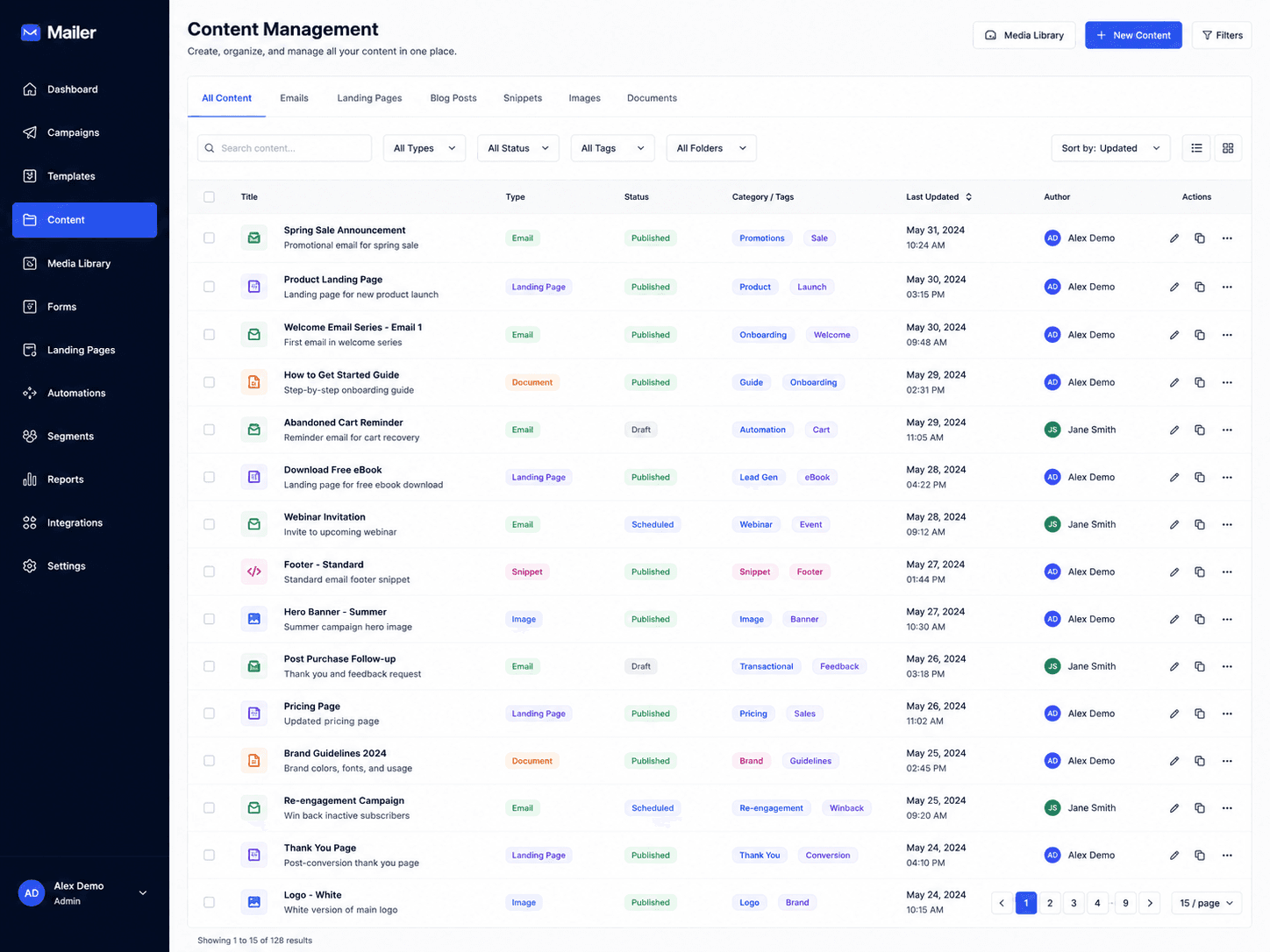
Task: Open Reports in sidebar
Action: pyautogui.click(x=84, y=480)
